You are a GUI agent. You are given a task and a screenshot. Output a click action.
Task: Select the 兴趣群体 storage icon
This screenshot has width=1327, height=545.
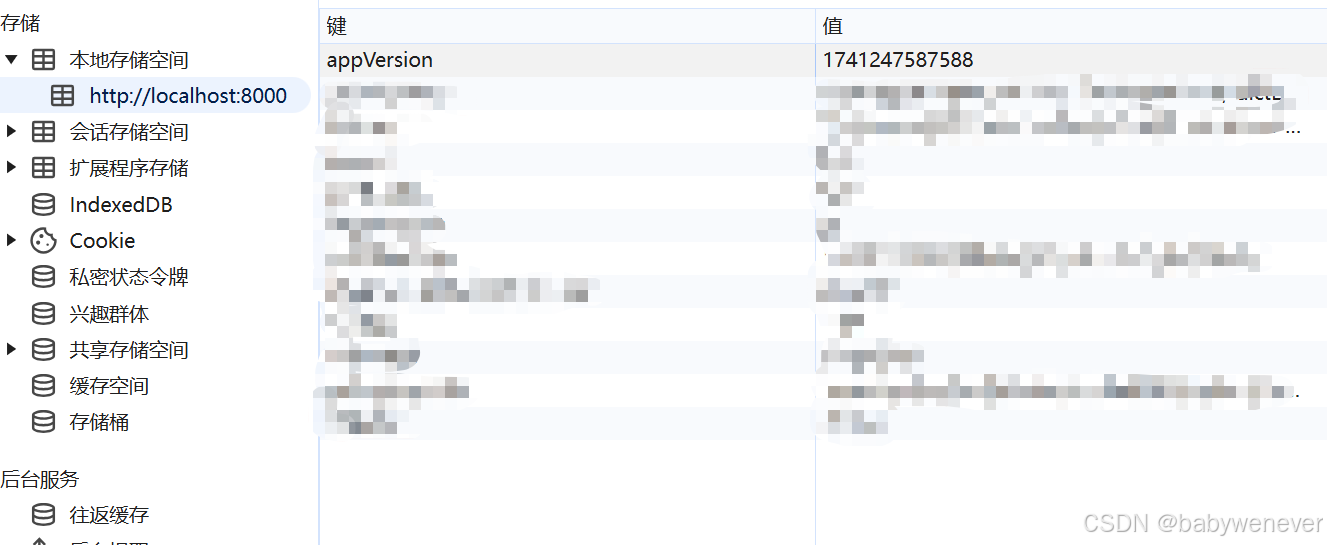43,314
